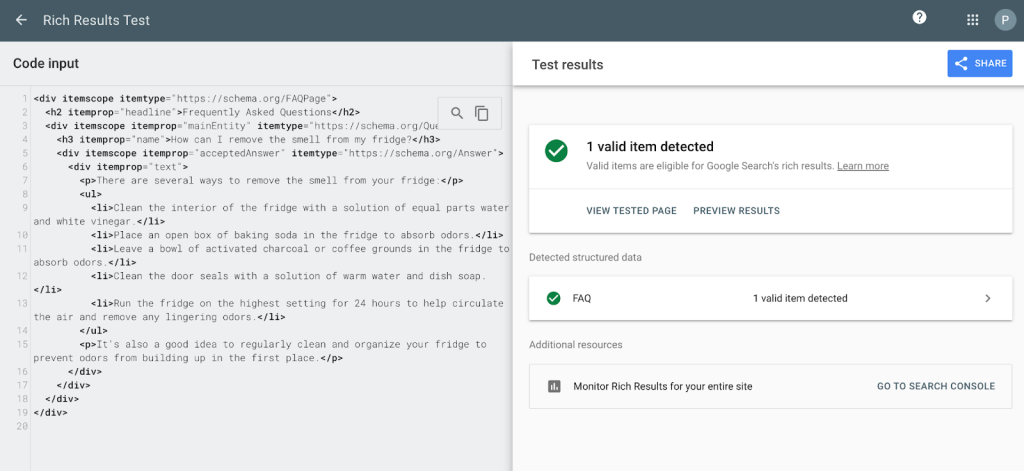Click the Rich Results Test title
The height and width of the screenshot is (471, 1024).
pyautogui.click(x=96, y=20)
